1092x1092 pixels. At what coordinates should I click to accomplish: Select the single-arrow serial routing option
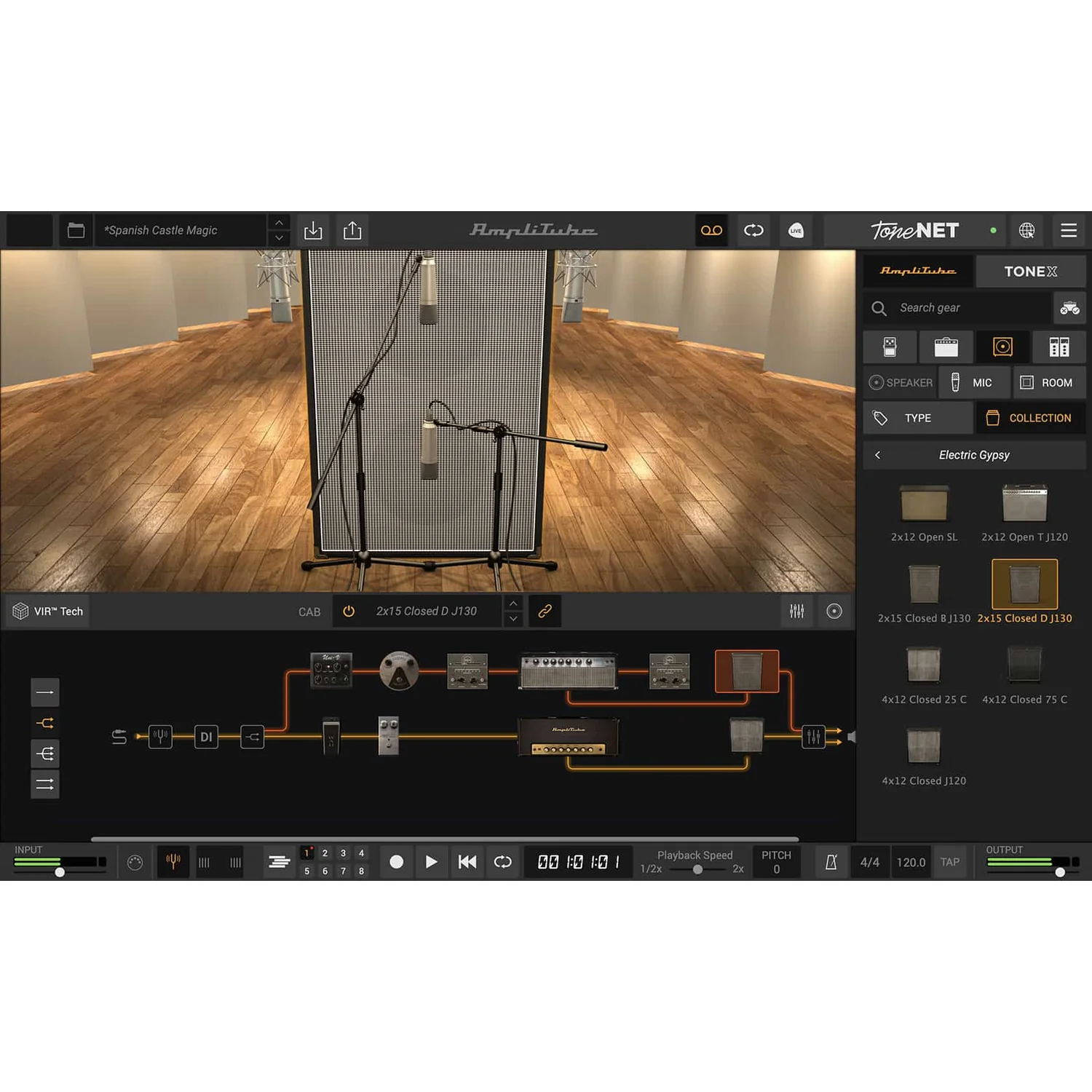(45, 692)
